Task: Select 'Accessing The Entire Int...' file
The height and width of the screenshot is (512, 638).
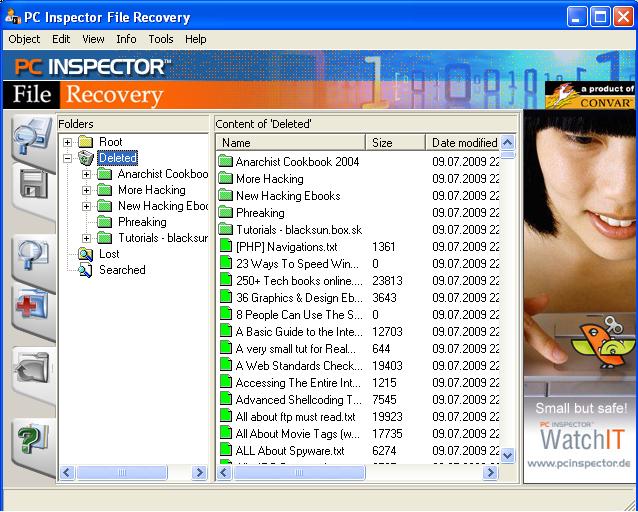Action: point(298,383)
